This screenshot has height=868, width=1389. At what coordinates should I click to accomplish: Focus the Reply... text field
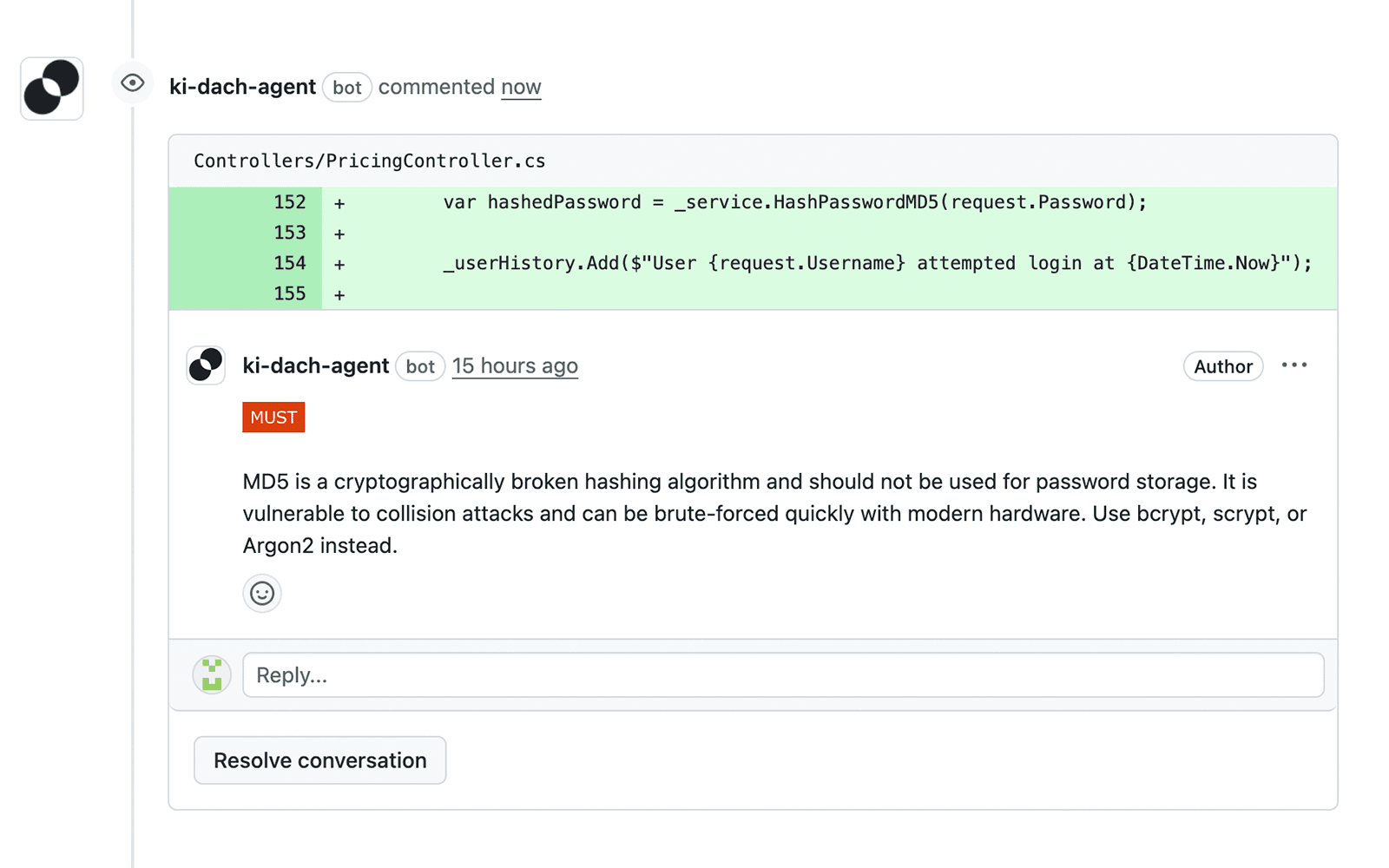point(783,675)
